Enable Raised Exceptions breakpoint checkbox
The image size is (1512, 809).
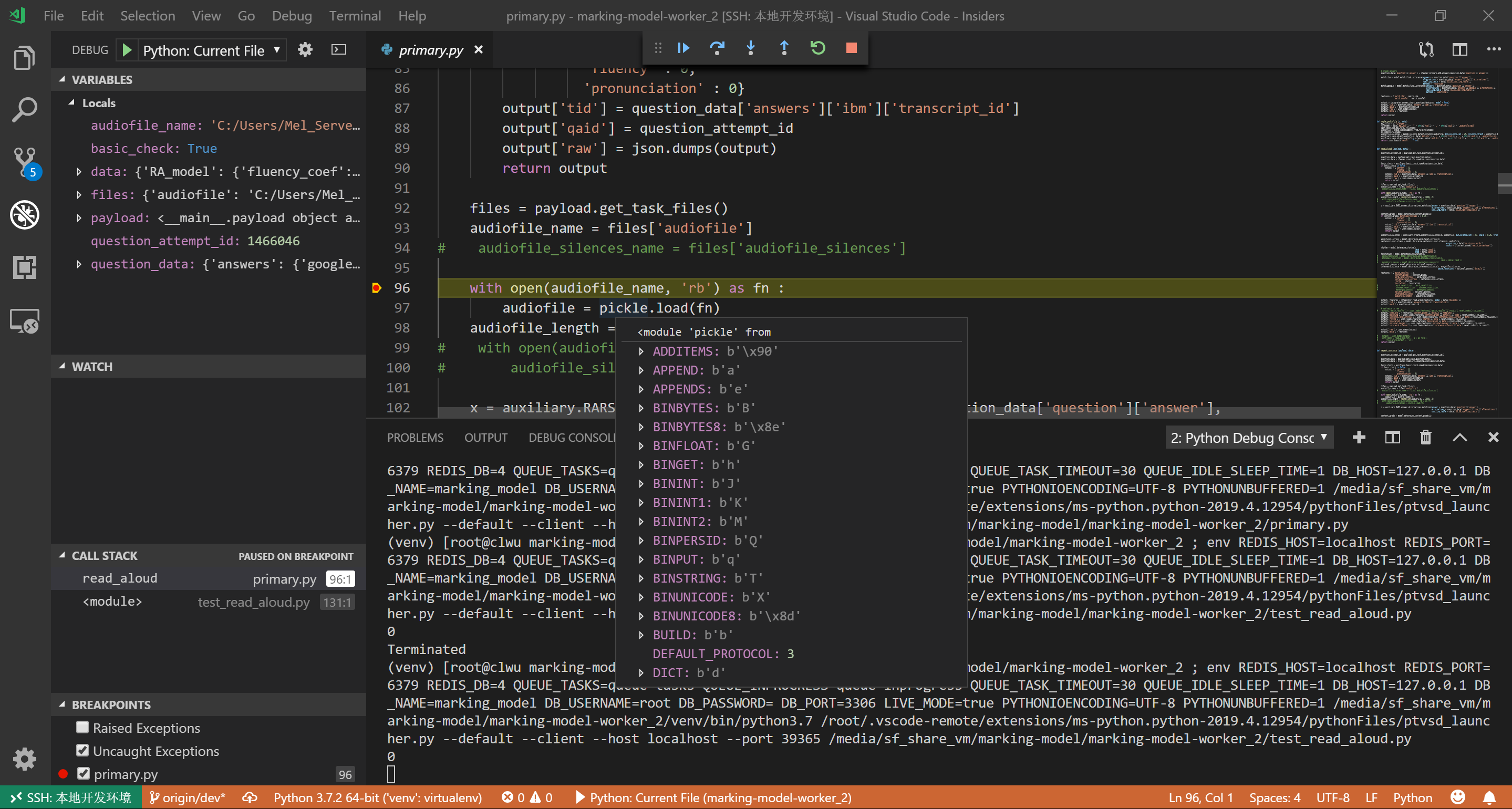click(x=83, y=728)
